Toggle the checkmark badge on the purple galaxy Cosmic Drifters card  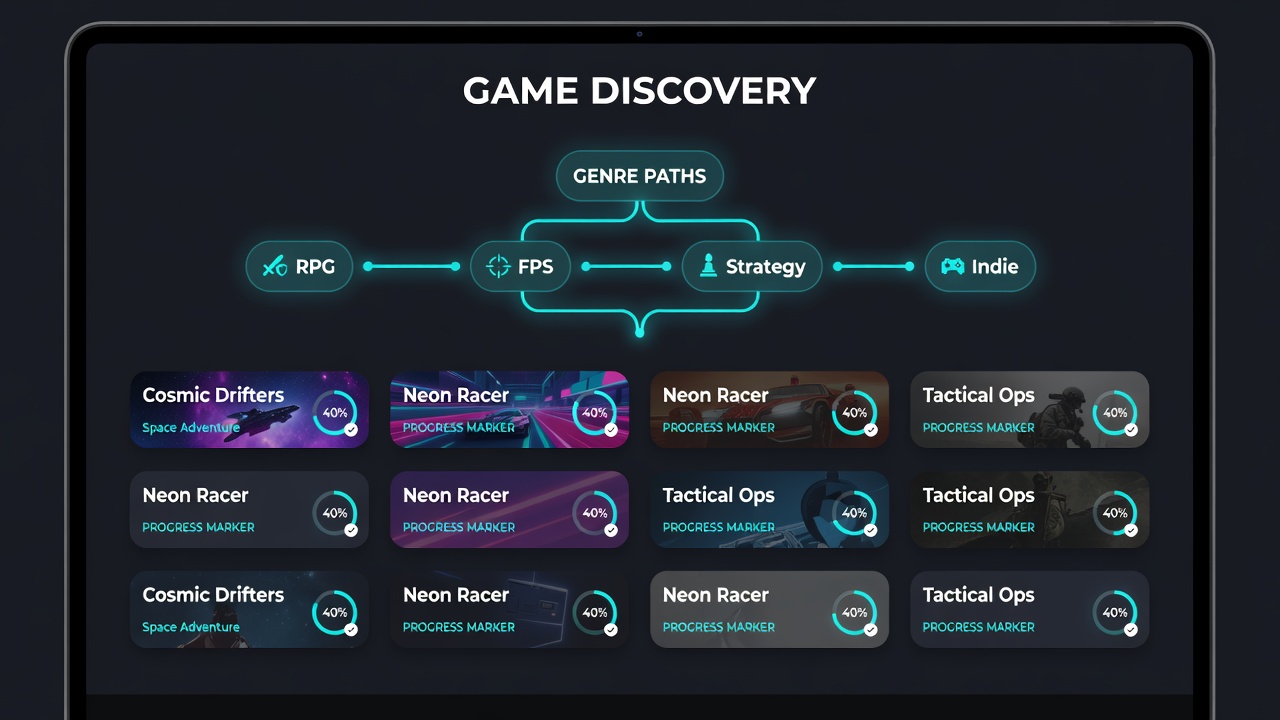pyautogui.click(x=351, y=430)
